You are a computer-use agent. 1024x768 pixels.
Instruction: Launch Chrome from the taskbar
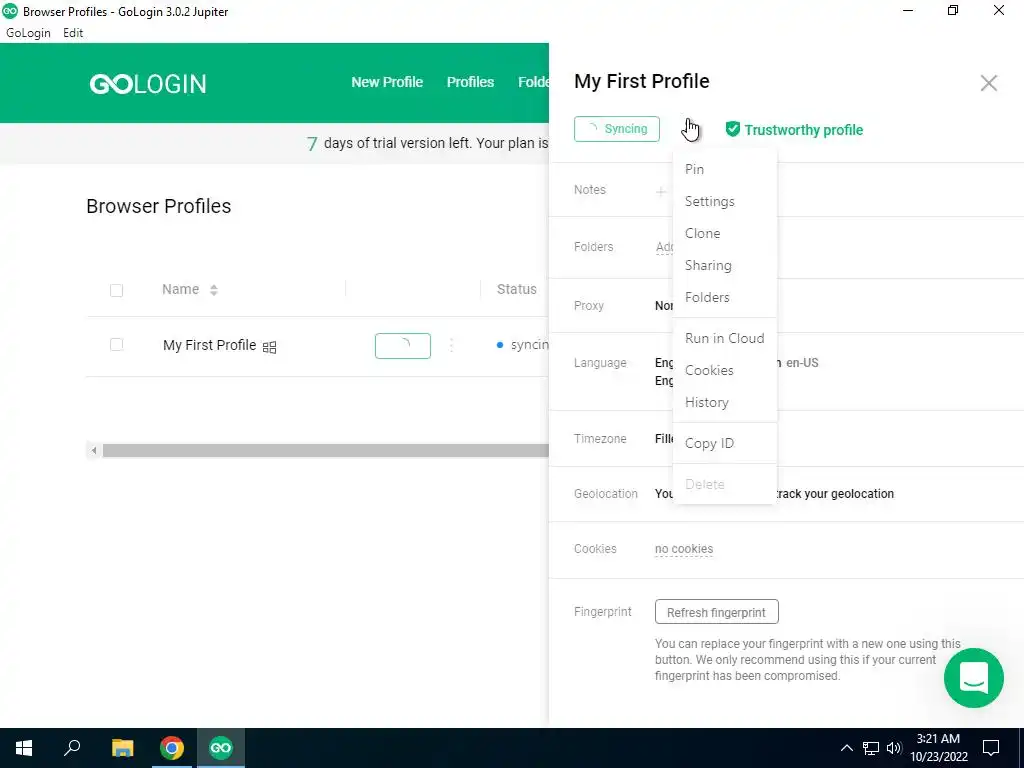[172, 748]
